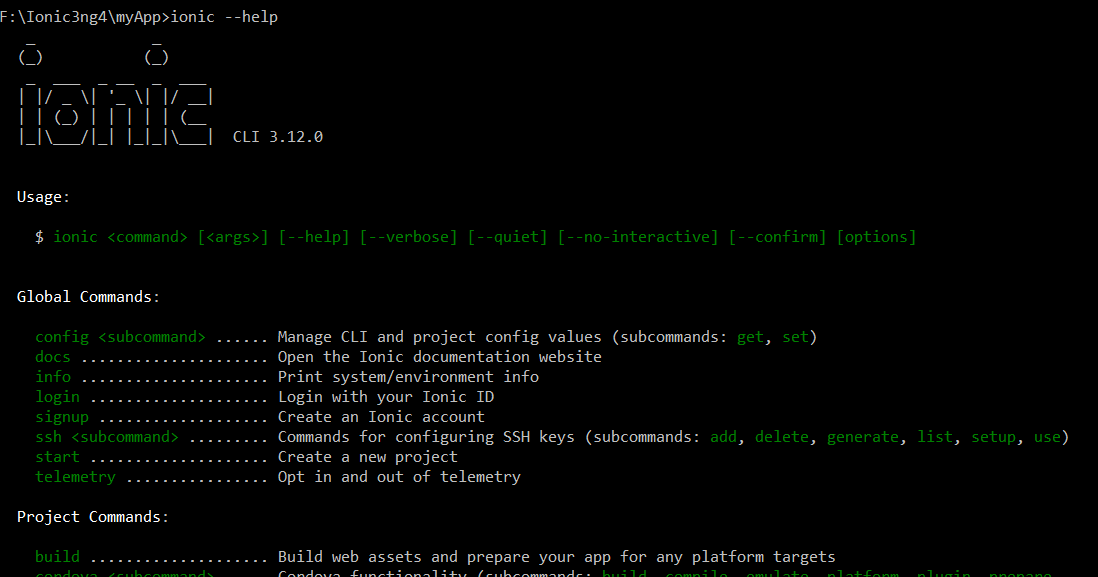Click the 'setup' ssh subcommand
Screen dimensions: 1098x577
point(993,438)
